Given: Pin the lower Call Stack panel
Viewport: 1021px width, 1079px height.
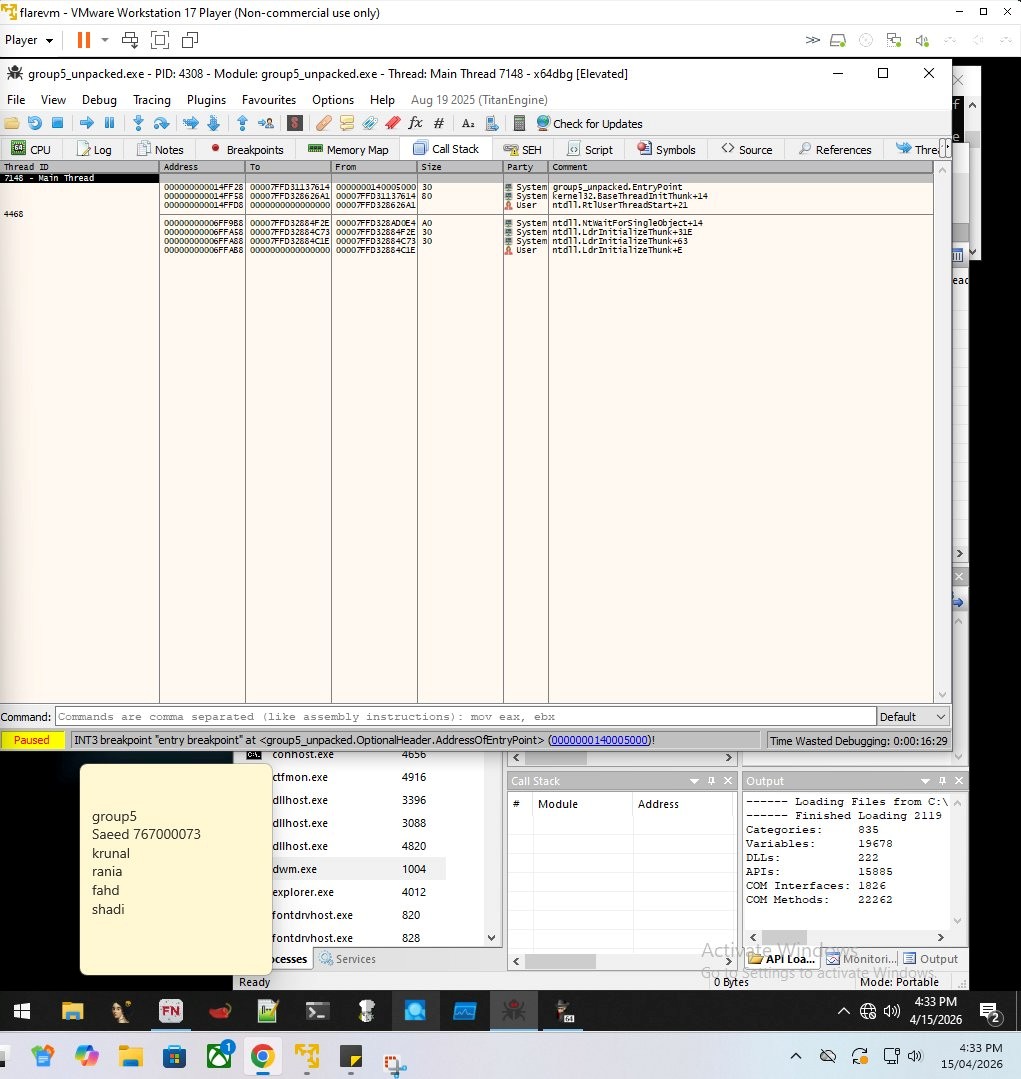Looking at the screenshot, I should [x=711, y=781].
